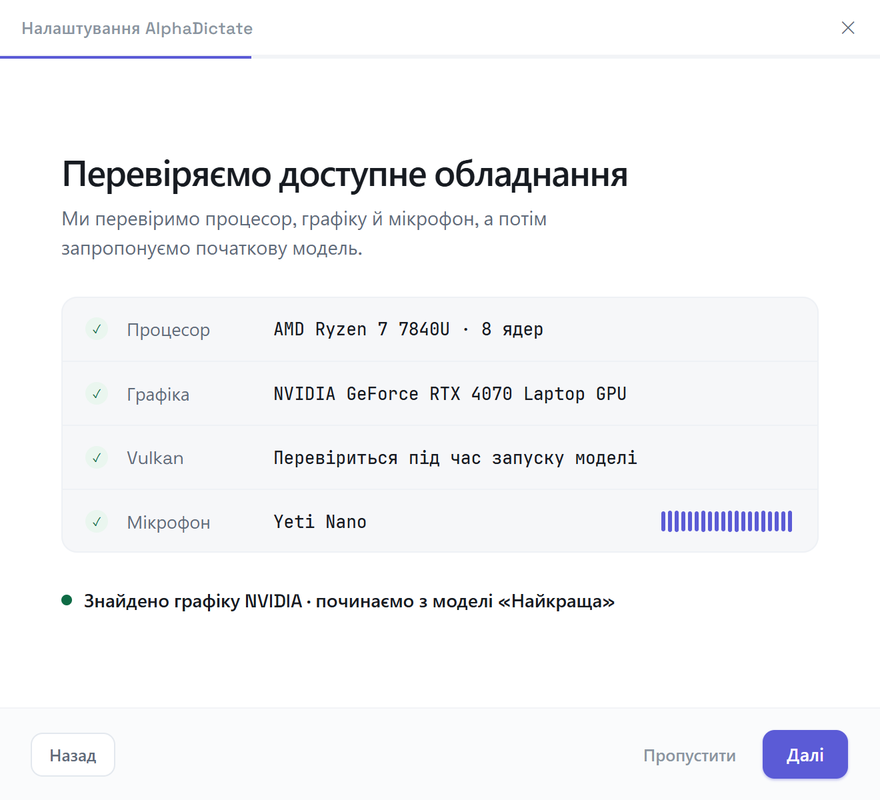Go back with the Назад button

[73, 755]
